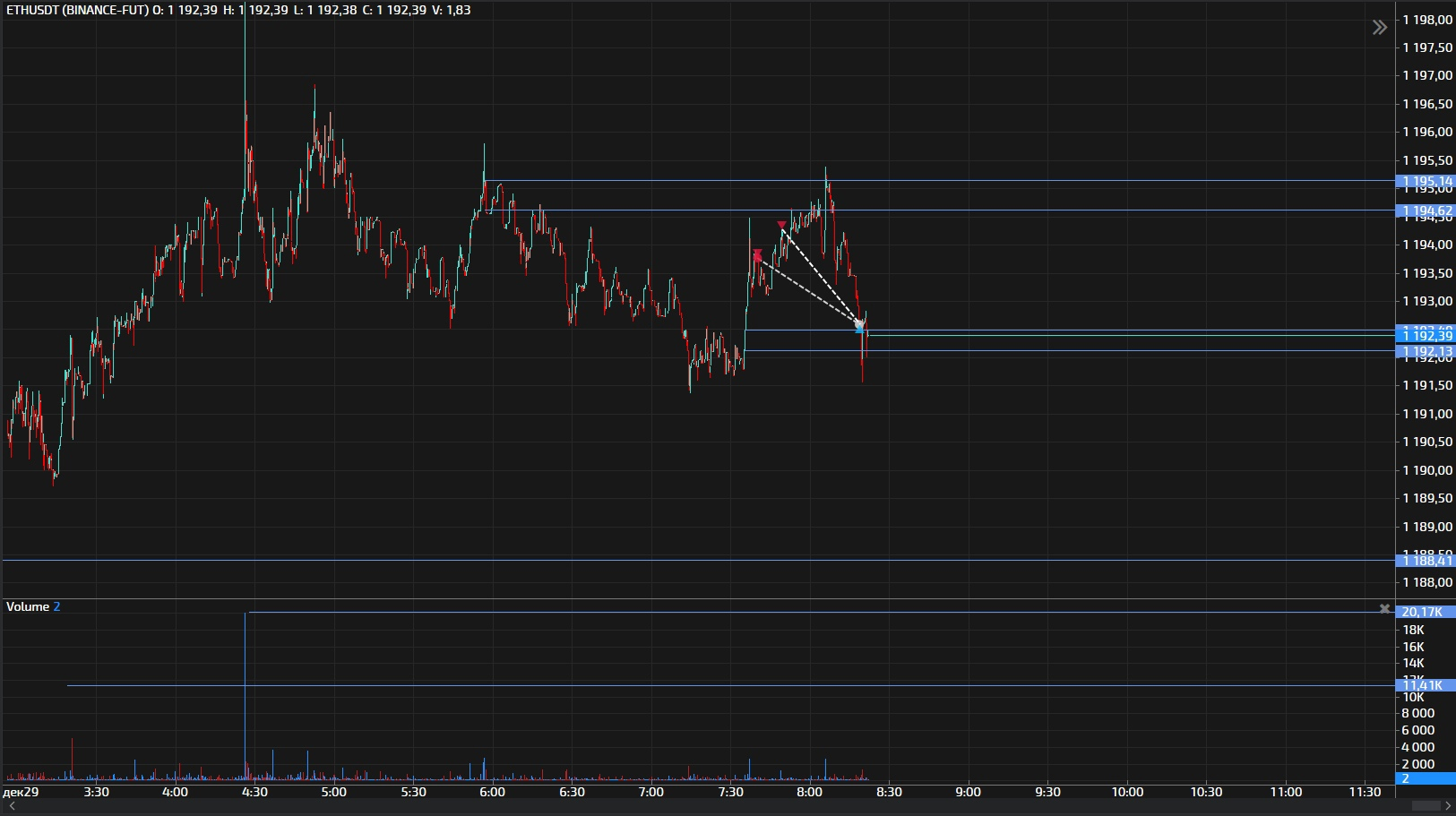This screenshot has height=816, width=1456.
Task: Click the horizontal scrollbar thumb
Action: (x=1425, y=806)
